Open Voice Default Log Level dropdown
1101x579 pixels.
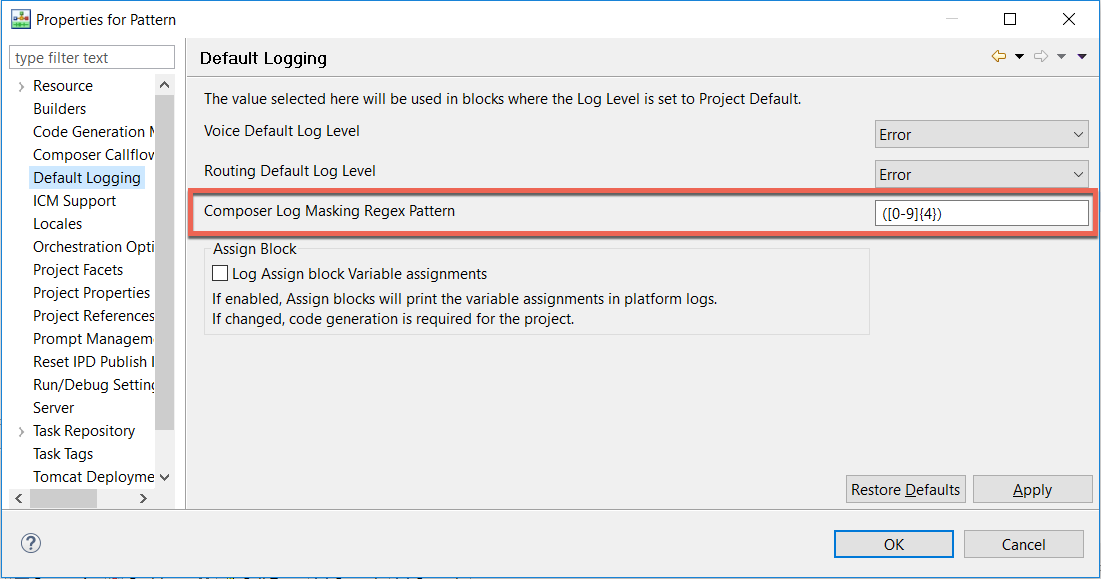(981, 134)
